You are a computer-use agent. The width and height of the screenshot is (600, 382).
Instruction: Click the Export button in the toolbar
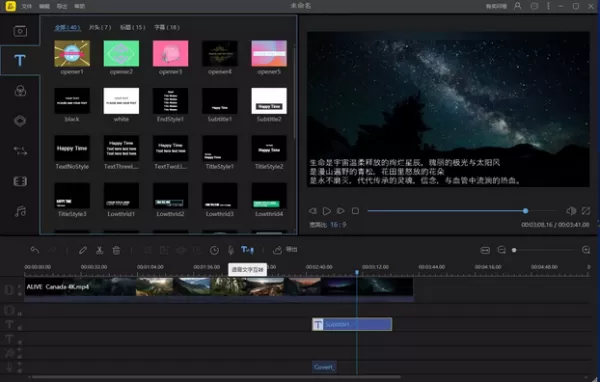click(285, 250)
